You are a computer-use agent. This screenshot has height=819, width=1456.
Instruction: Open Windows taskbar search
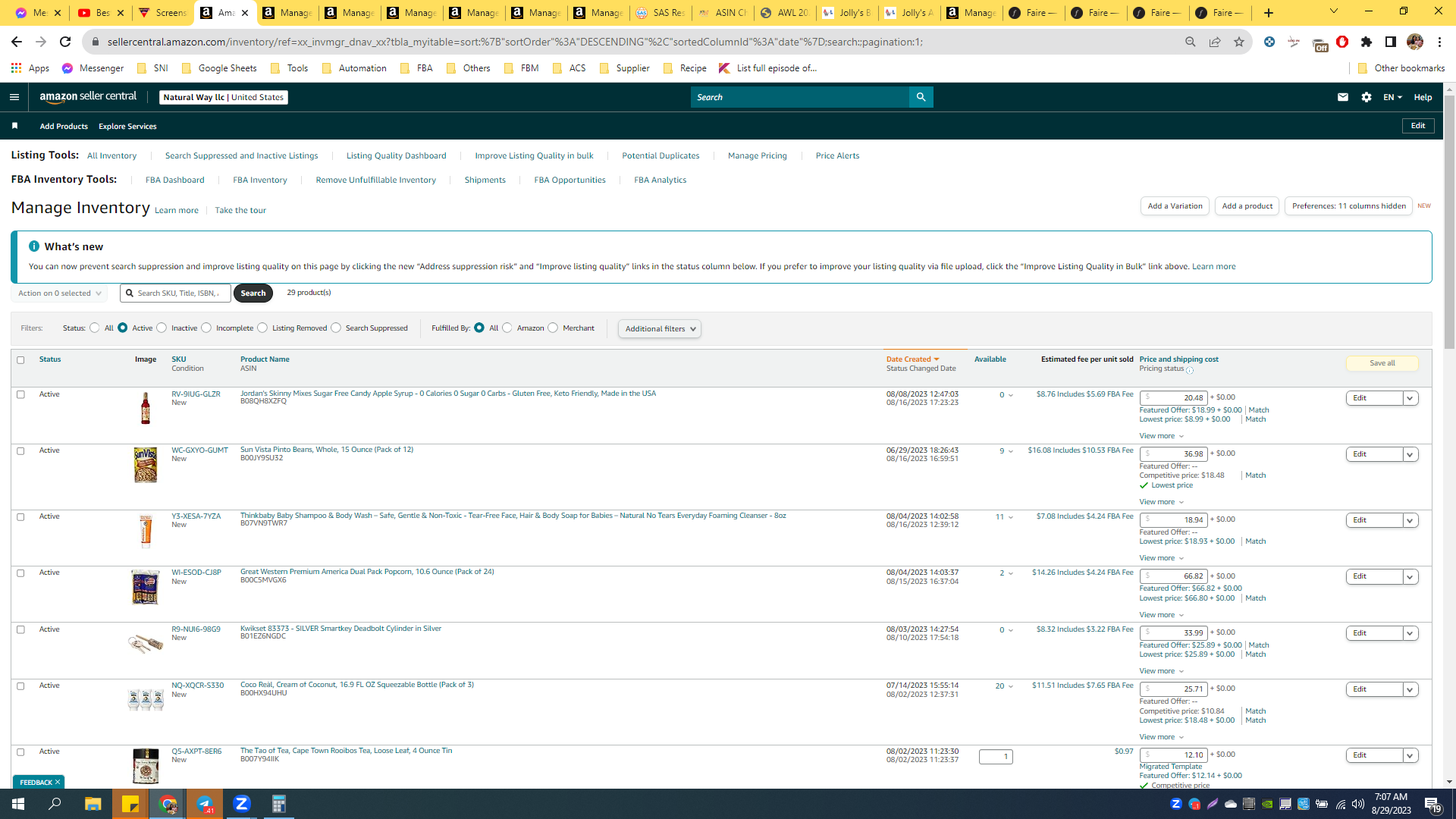pos(55,804)
